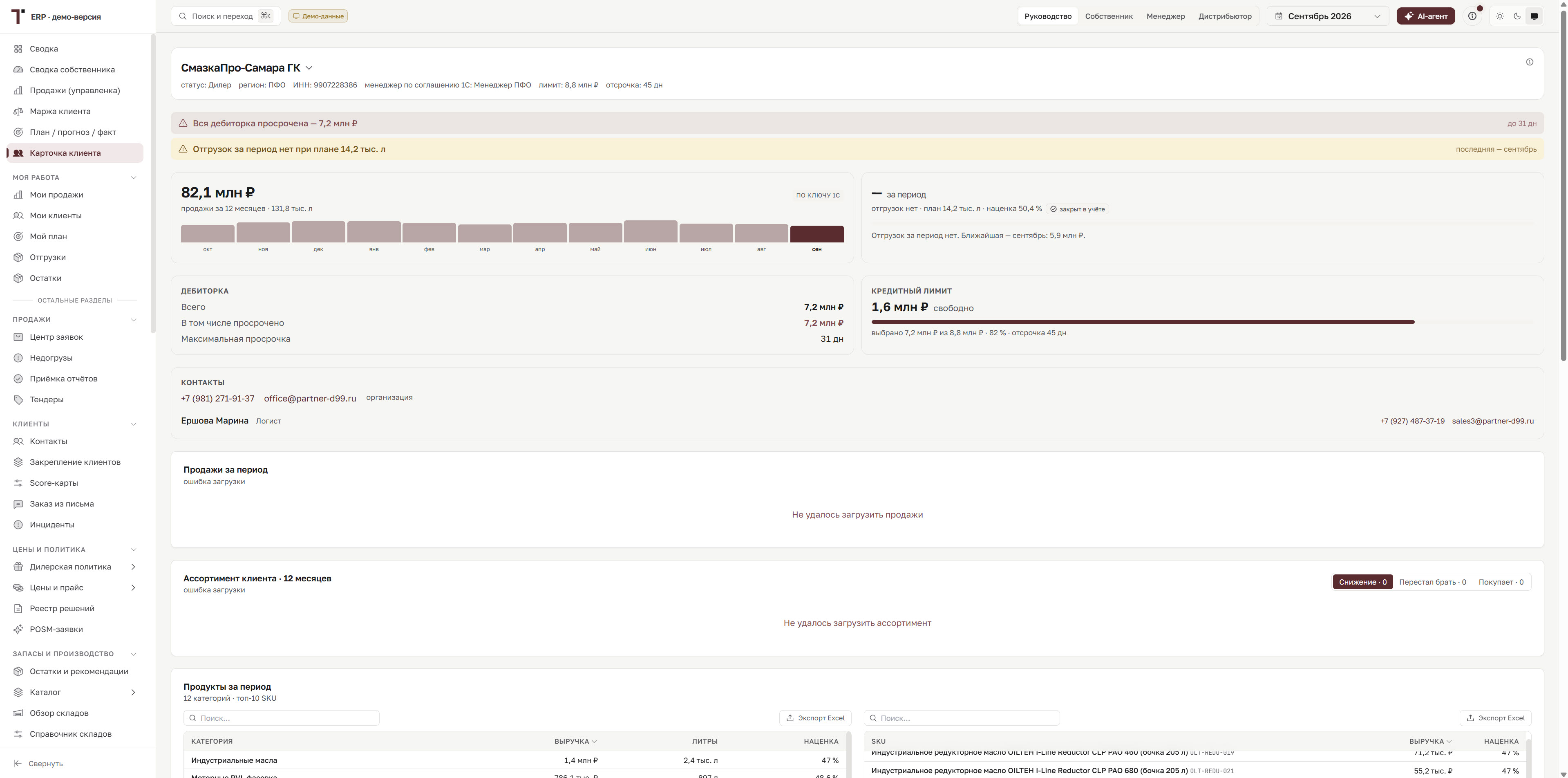Expand the Каталог submenu arrow
Viewport: 1568px width, 778px height.
(133, 692)
